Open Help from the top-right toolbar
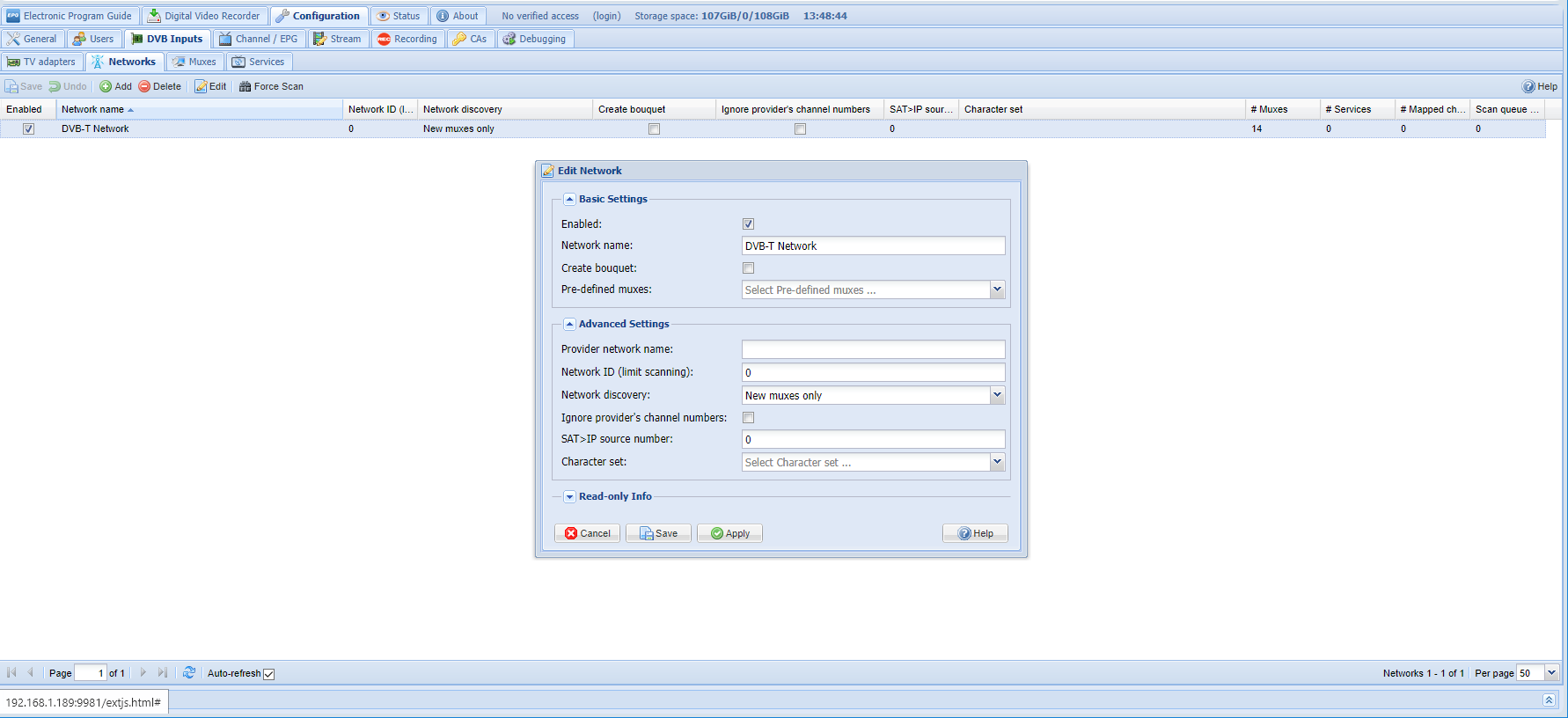Viewport: 1568px width, 718px height. (1540, 86)
